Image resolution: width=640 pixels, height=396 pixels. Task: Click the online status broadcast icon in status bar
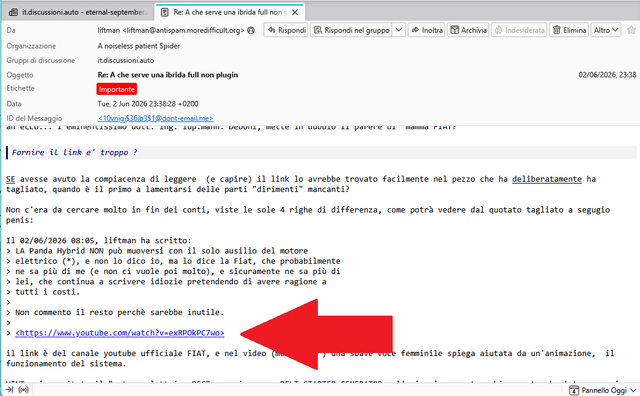(24, 390)
